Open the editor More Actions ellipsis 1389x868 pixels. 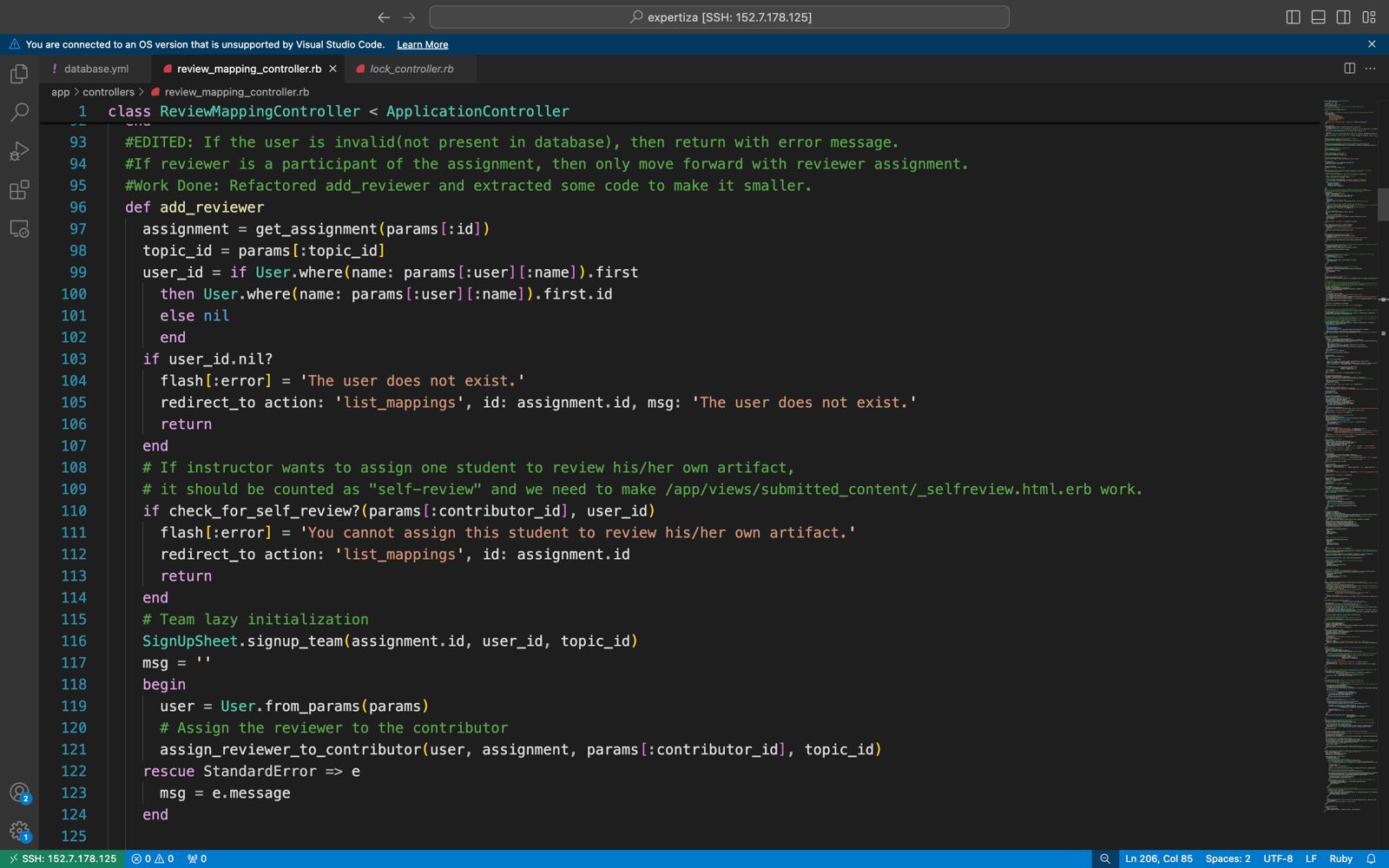[1371, 69]
